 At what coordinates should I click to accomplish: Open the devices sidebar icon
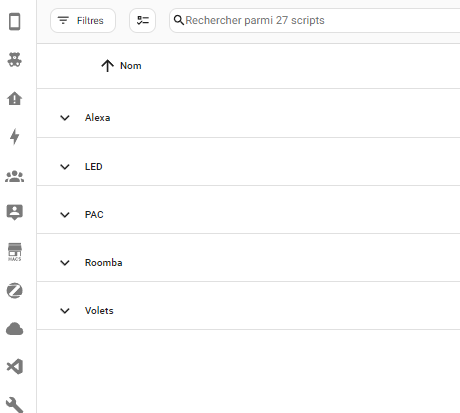coord(15,22)
